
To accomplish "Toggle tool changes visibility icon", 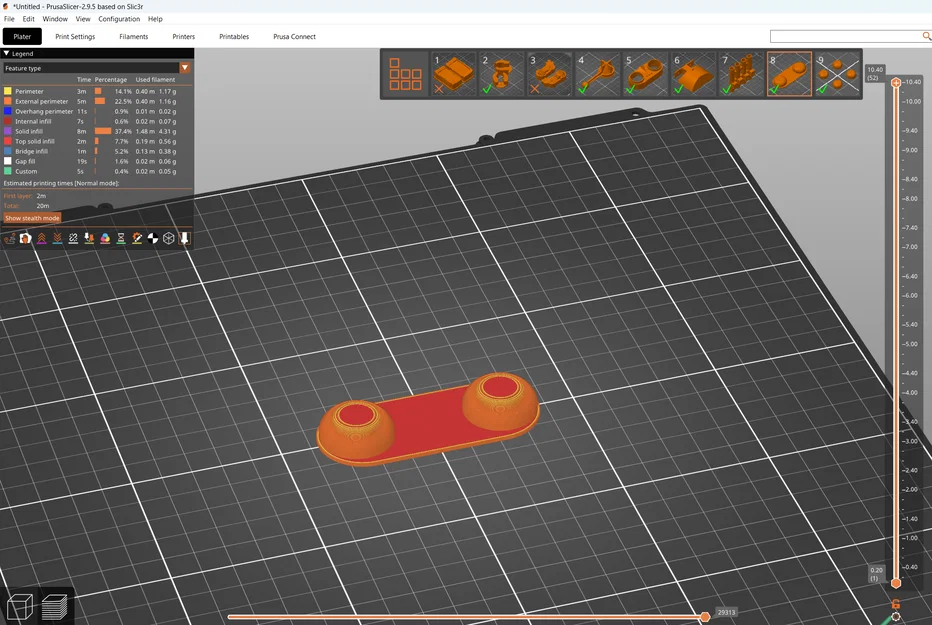I will tap(89, 238).
